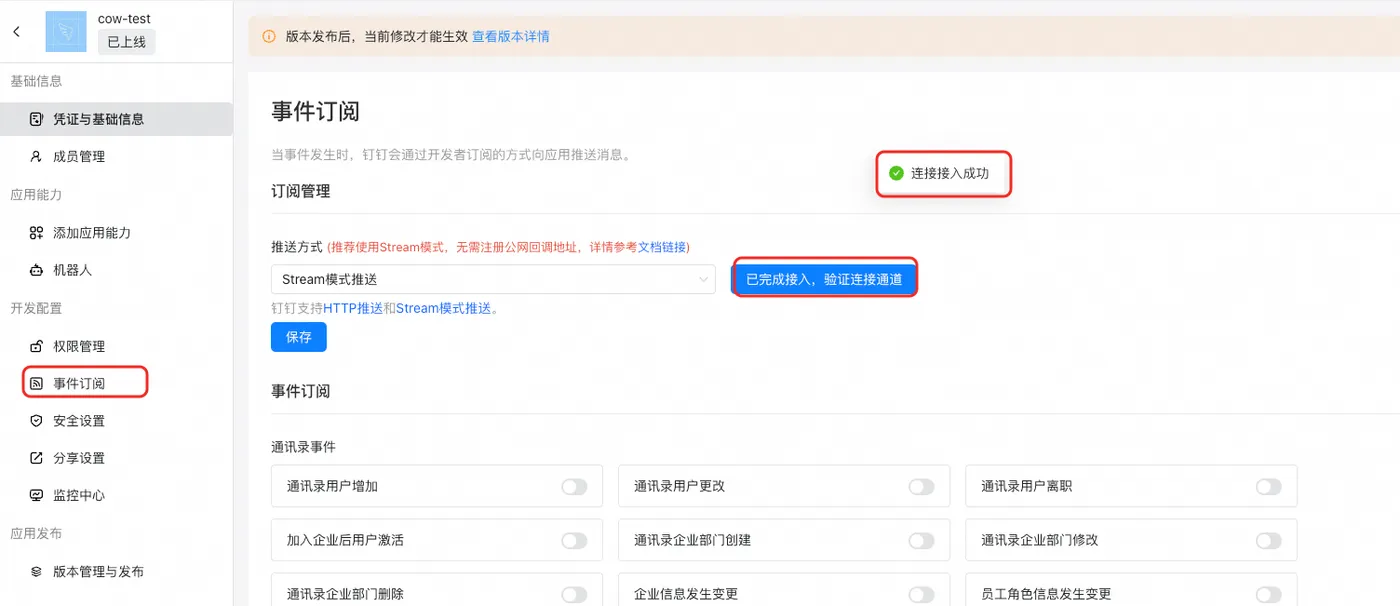The image size is (1400, 606).
Task: Click the 应用发布 group label
Action: pos(36,533)
